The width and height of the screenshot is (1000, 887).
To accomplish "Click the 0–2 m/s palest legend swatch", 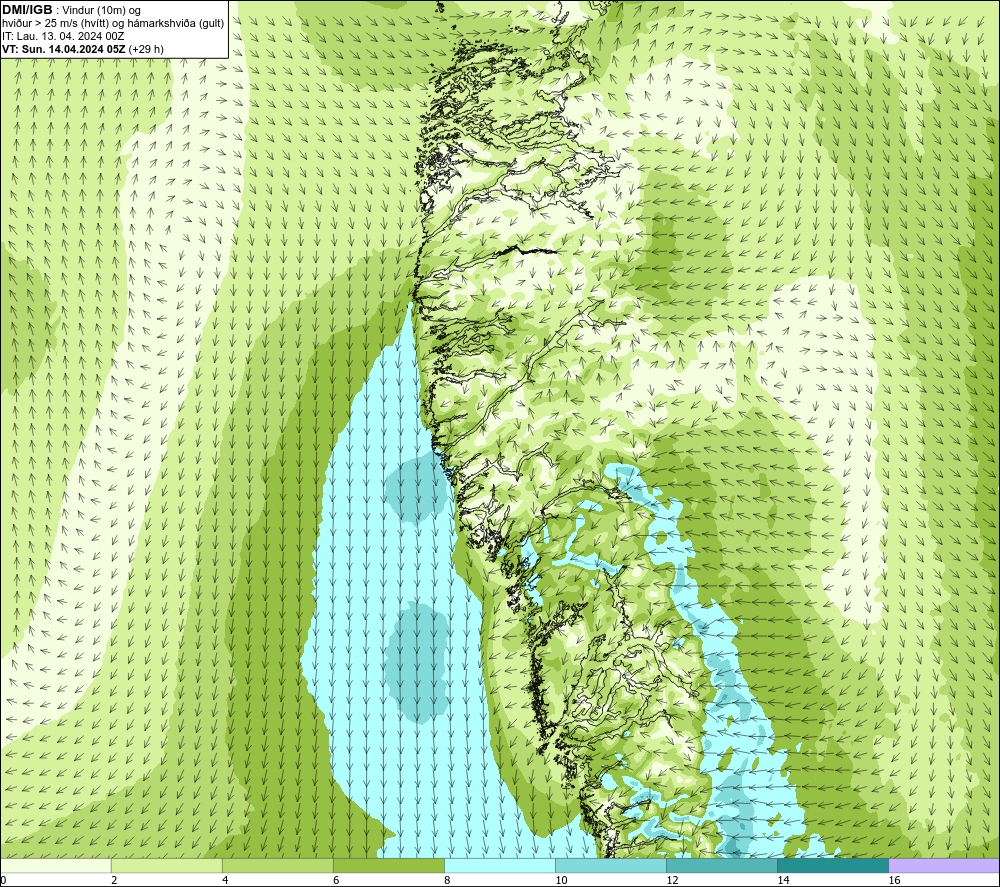I will click(x=56, y=866).
